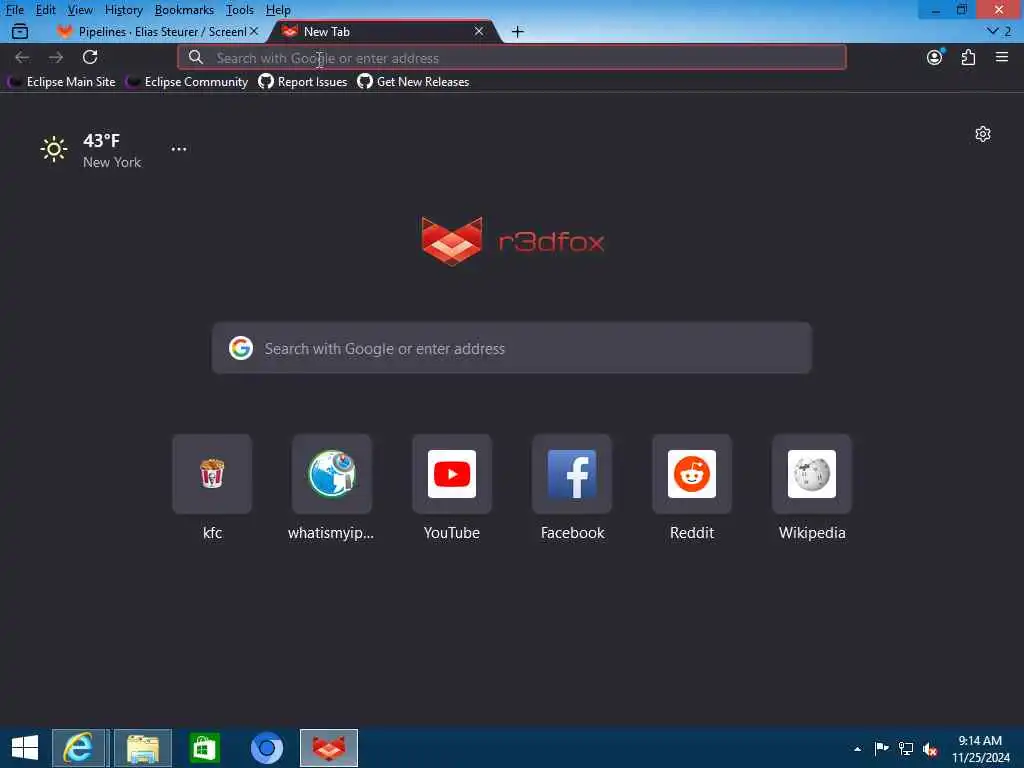This screenshot has height=768, width=1024.
Task: Open Action Center flag tray icon
Action: [881, 748]
